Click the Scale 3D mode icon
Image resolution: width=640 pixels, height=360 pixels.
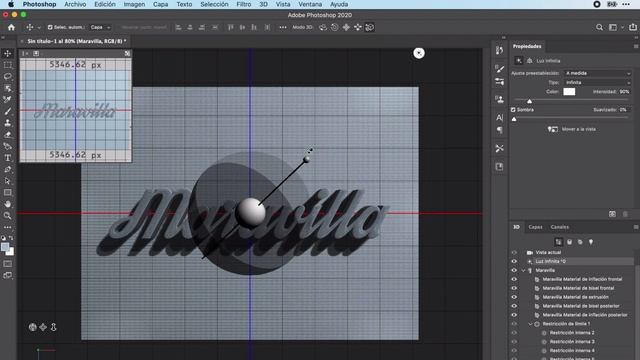[369, 27]
